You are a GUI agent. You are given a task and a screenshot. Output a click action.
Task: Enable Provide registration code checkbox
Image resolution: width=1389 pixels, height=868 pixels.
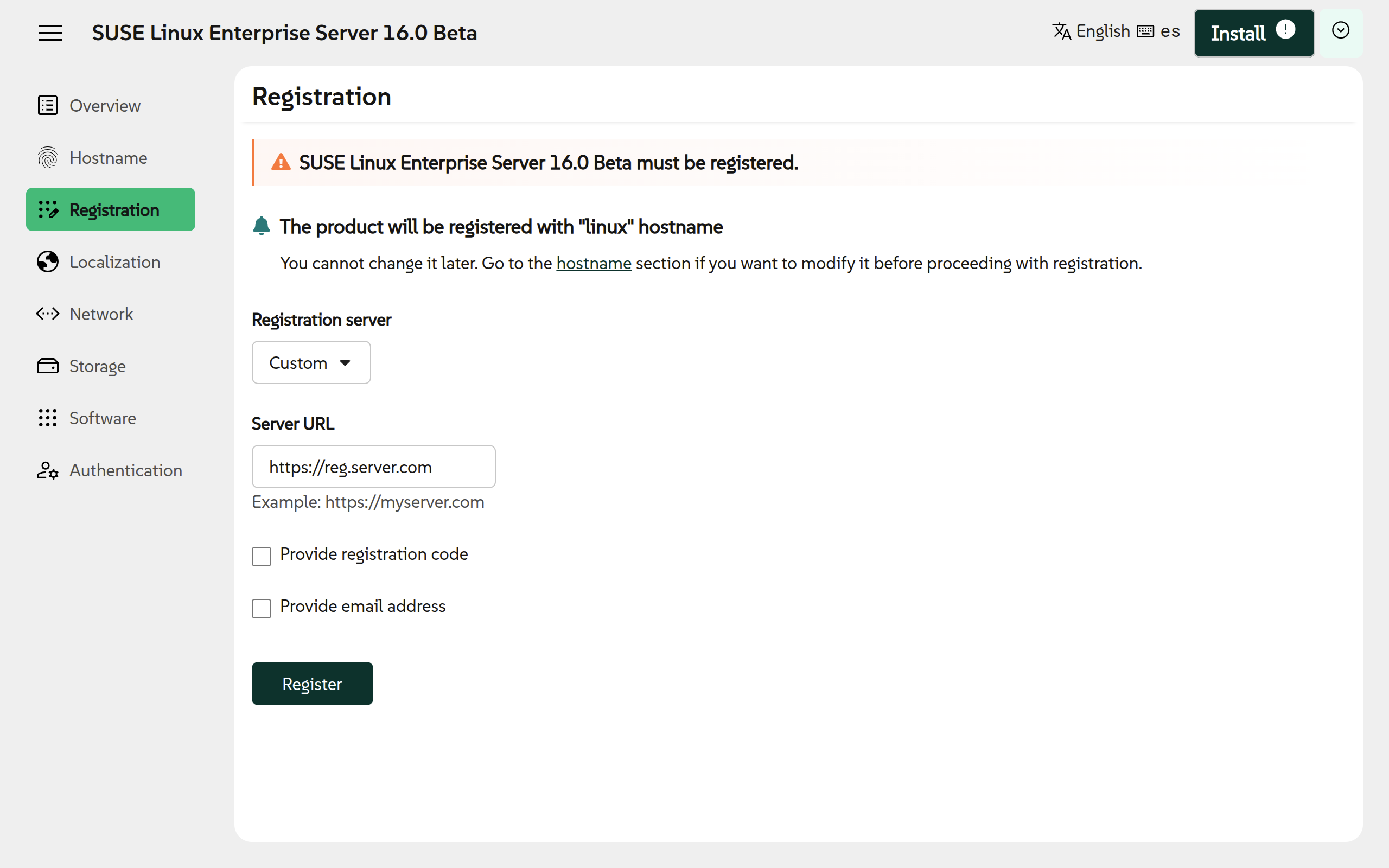[x=261, y=556]
